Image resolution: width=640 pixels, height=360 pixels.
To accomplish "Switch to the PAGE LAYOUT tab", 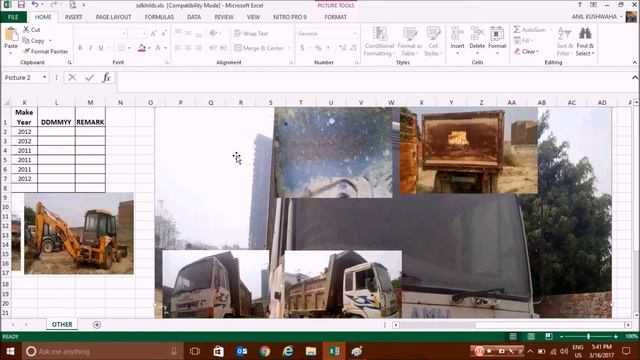I will 113,17.
